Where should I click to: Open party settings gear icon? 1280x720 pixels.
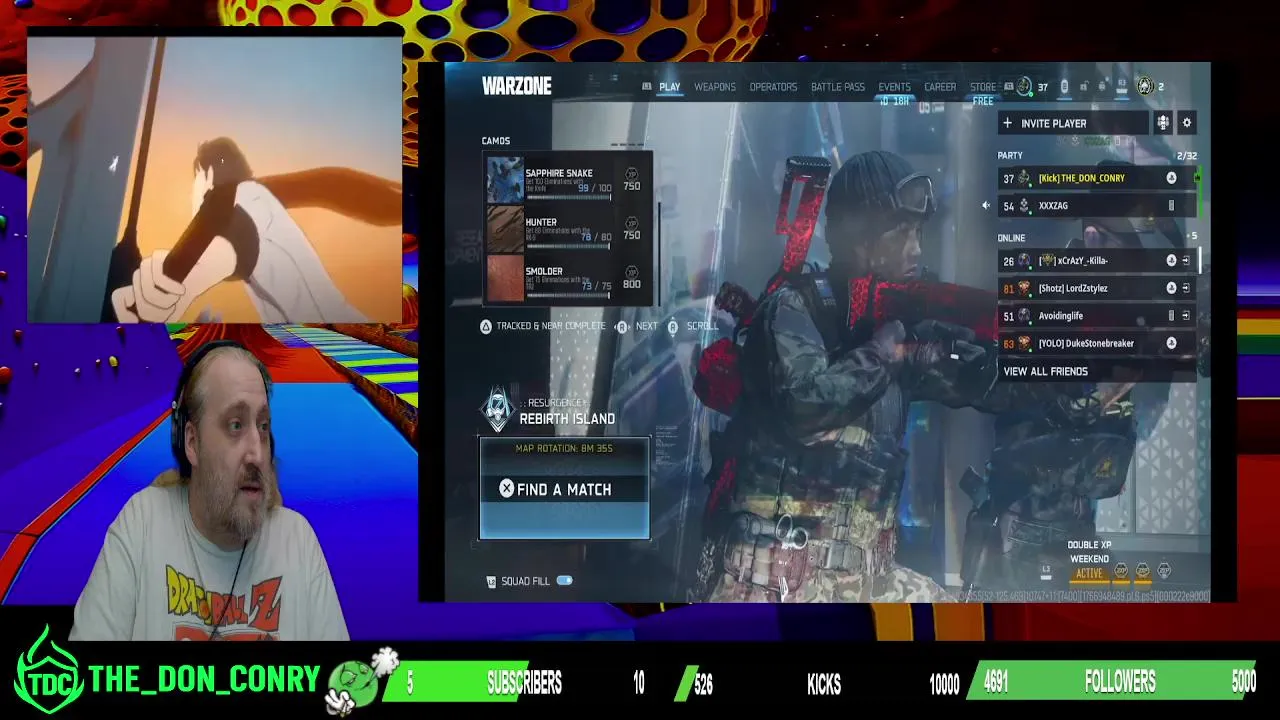click(x=1187, y=123)
